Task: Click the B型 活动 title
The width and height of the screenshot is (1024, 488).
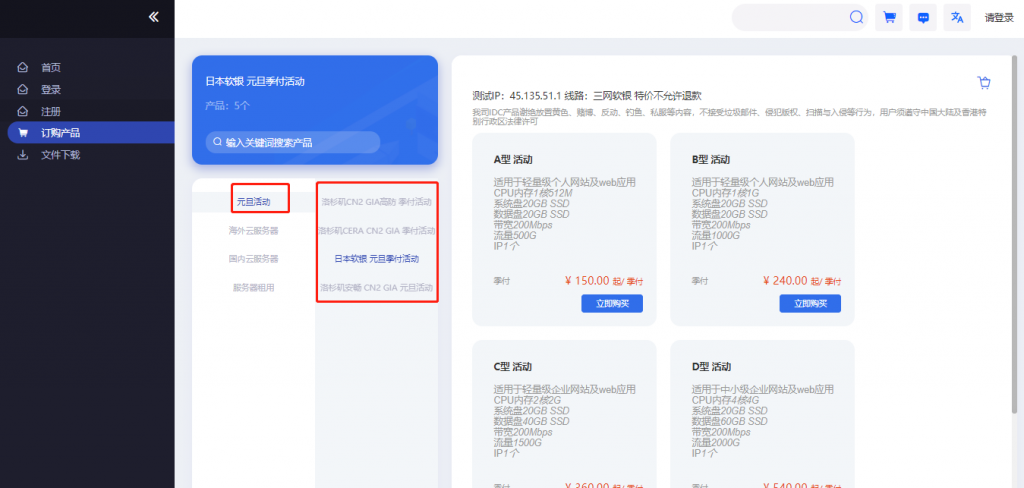Action: tap(711, 159)
